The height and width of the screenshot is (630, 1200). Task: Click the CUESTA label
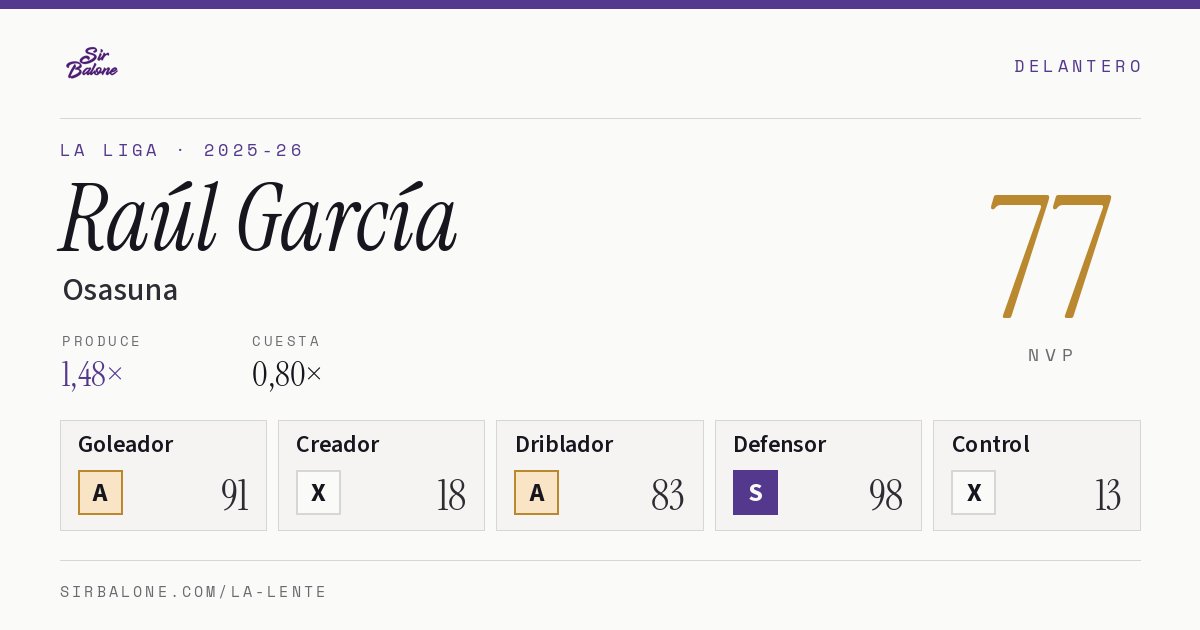click(286, 341)
